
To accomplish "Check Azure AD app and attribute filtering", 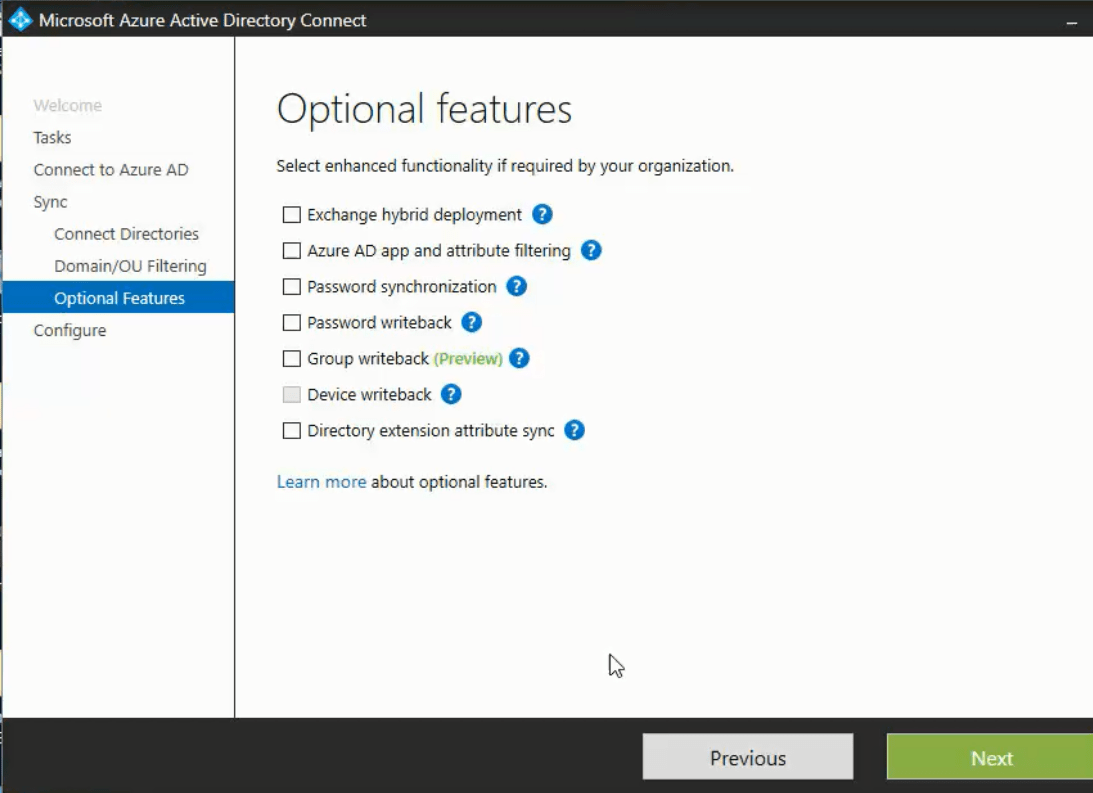I will [291, 250].
